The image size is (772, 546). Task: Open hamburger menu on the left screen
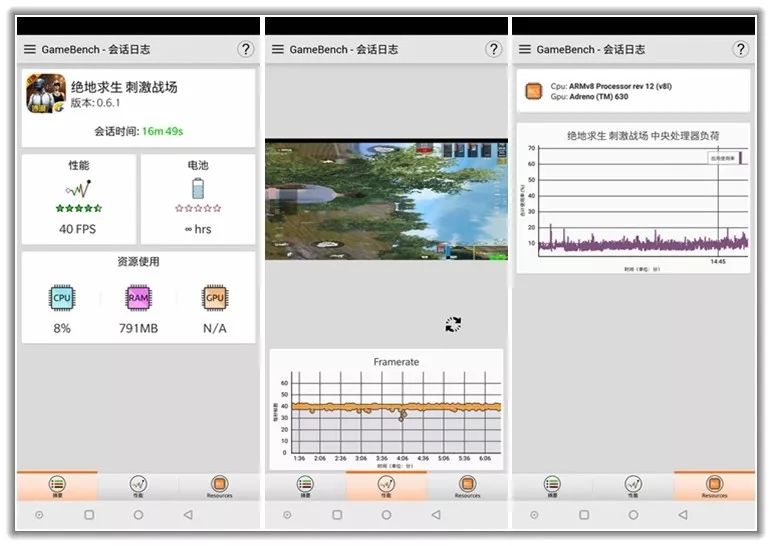coord(30,49)
